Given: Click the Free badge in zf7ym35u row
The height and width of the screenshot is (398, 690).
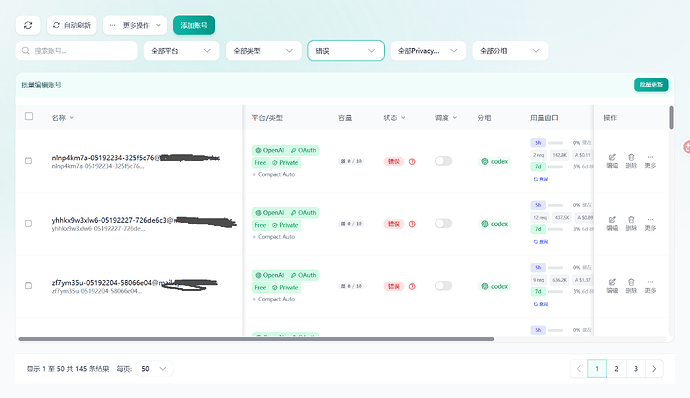Looking at the screenshot, I should 260,287.
